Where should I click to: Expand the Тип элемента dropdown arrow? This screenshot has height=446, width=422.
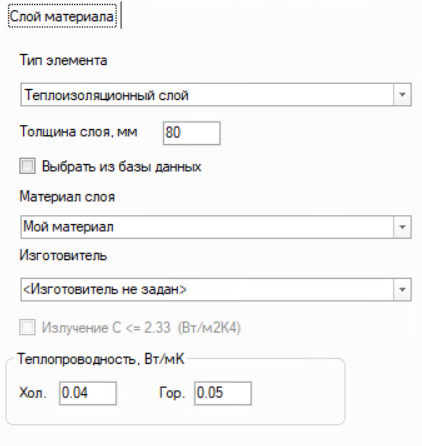(x=402, y=95)
